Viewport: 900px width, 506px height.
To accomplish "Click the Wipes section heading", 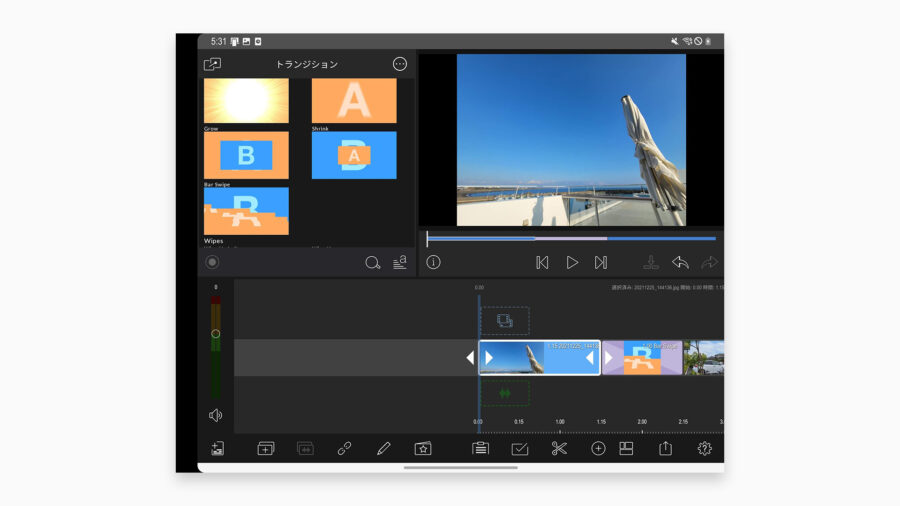I will [x=214, y=241].
